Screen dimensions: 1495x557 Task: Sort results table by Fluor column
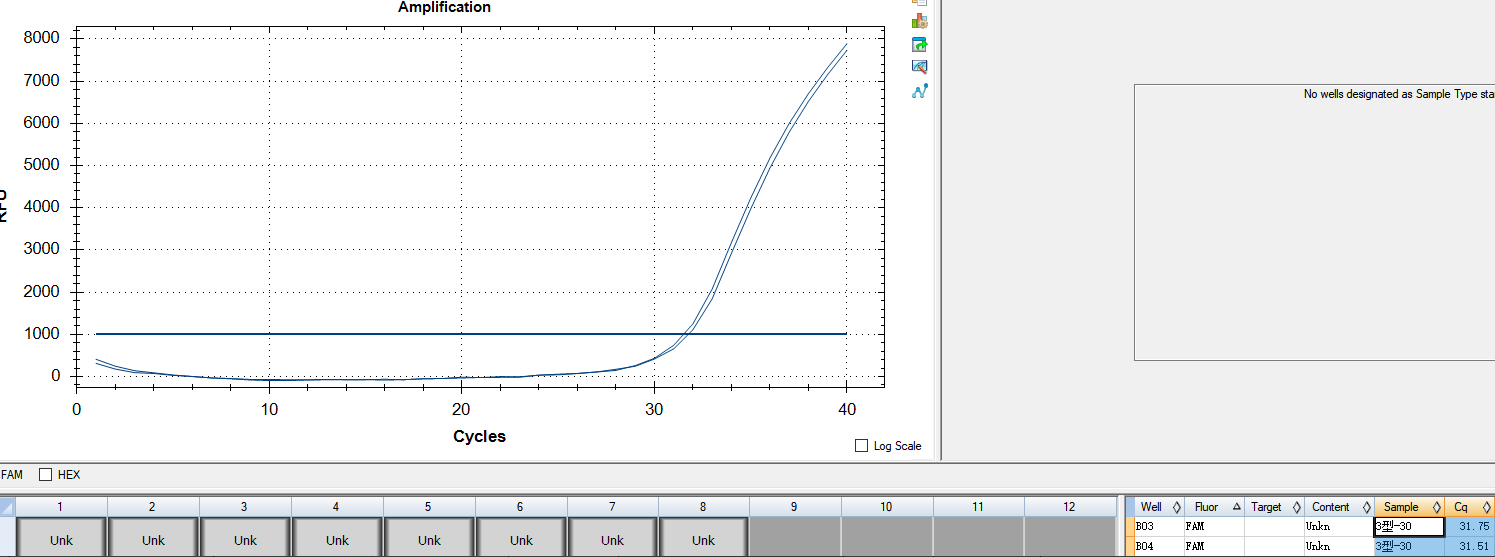tap(1214, 507)
